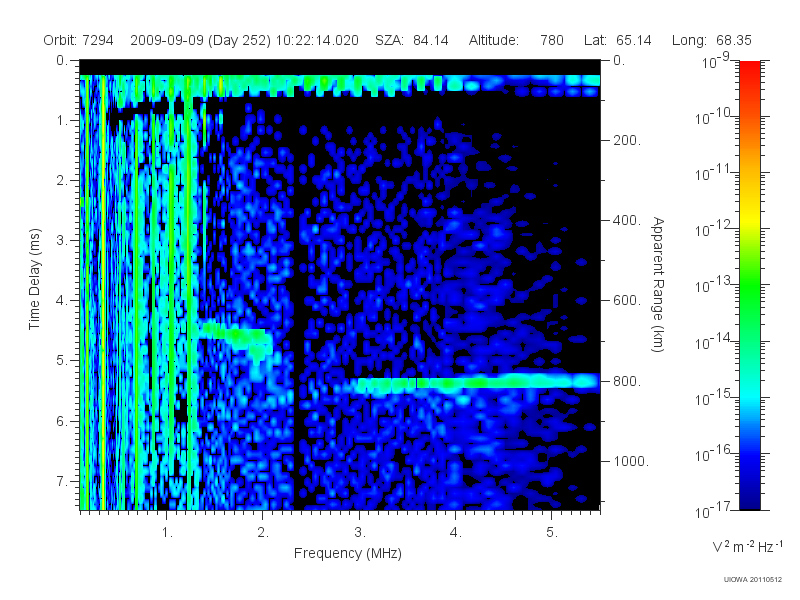800x600 pixels.
Task: Click the timestamp 10:22:14.020
Action: click(x=317, y=40)
